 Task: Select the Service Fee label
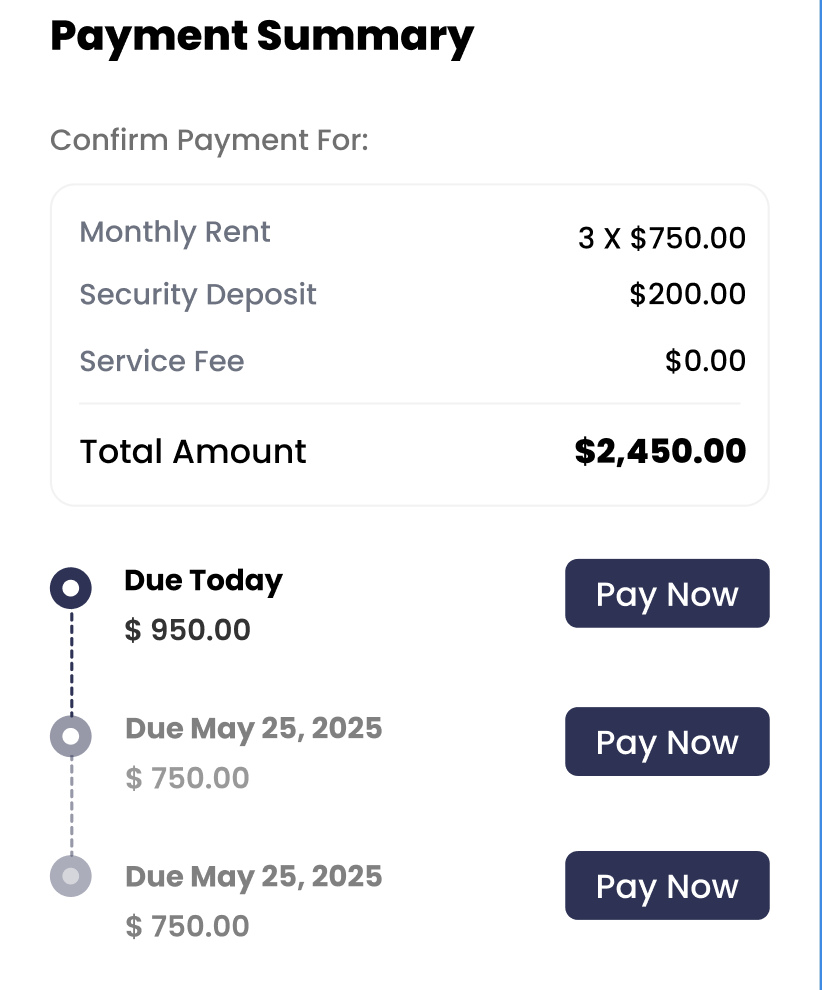162,361
